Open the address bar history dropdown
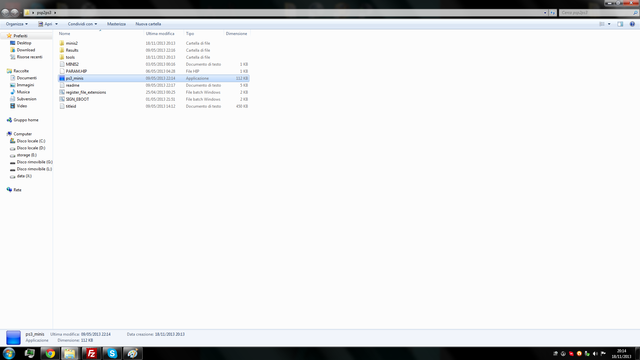This screenshot has height=360, width=640. 545,13
